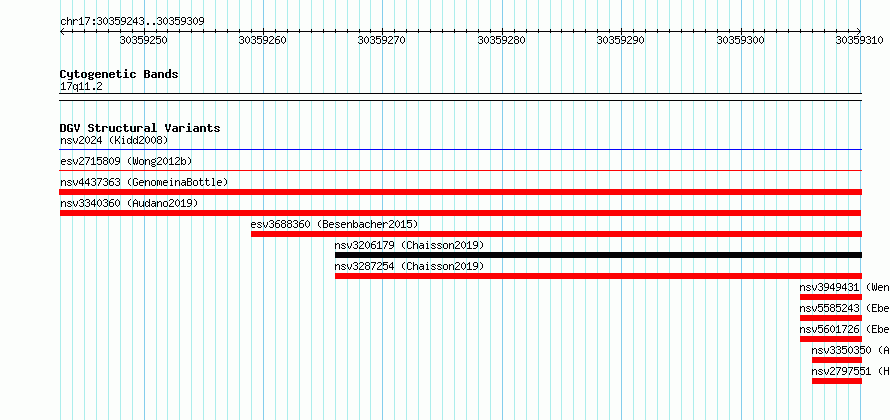This screenshot has height=420, width=890.
Task: Click the short red bar under nsv5601726
Action: click(831, 339)
